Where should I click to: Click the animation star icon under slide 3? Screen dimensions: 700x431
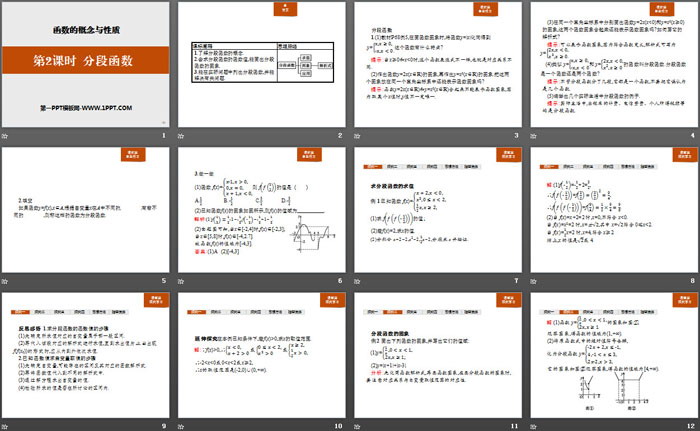coord(357,136)
